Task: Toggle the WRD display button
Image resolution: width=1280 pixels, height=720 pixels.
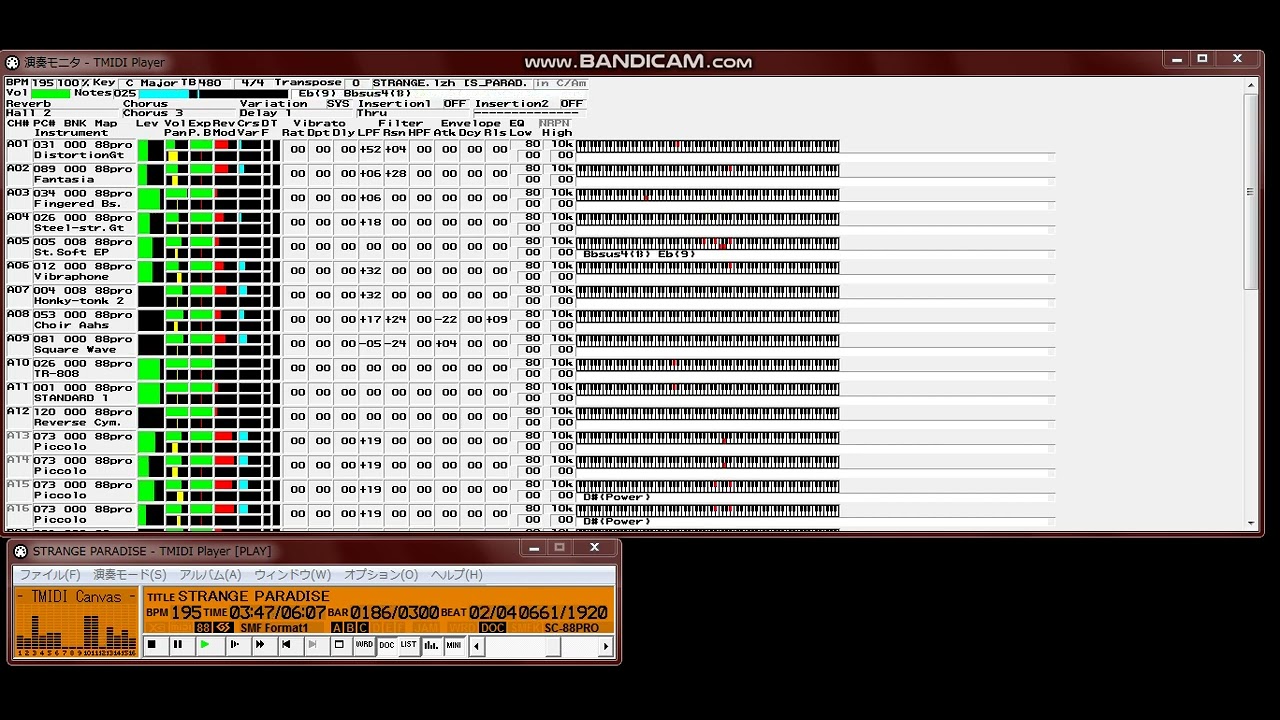Action: pyautogui.click(x=364, y=646)
